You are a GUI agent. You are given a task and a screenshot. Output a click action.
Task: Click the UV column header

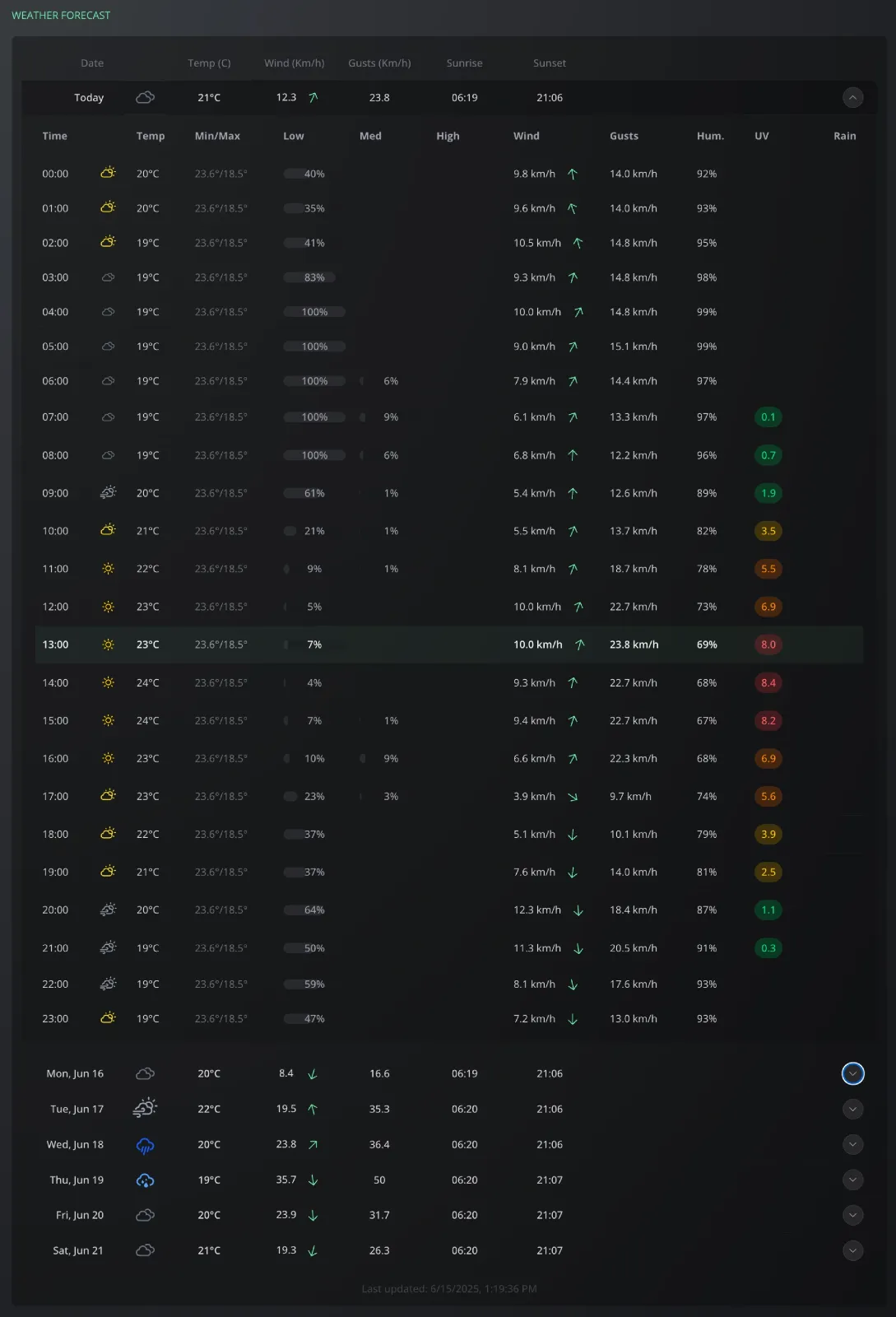coord(762,136)
